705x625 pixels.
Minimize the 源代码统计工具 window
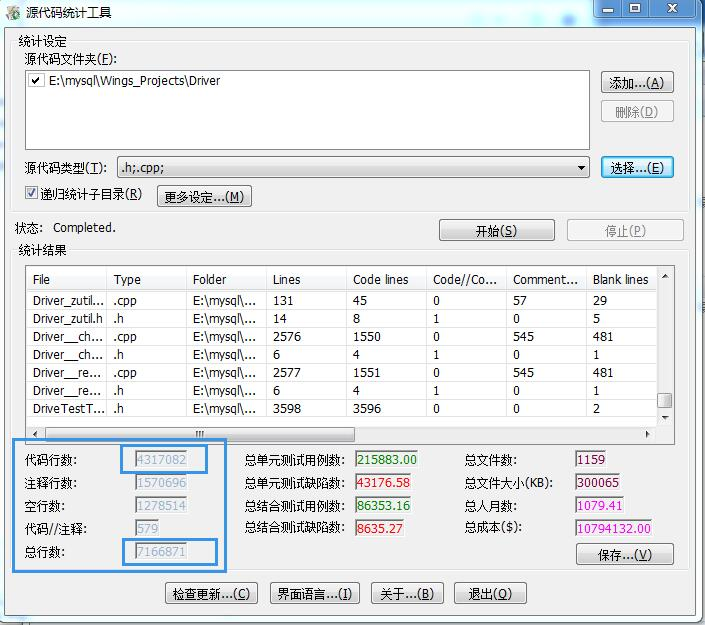click(608, 9)
